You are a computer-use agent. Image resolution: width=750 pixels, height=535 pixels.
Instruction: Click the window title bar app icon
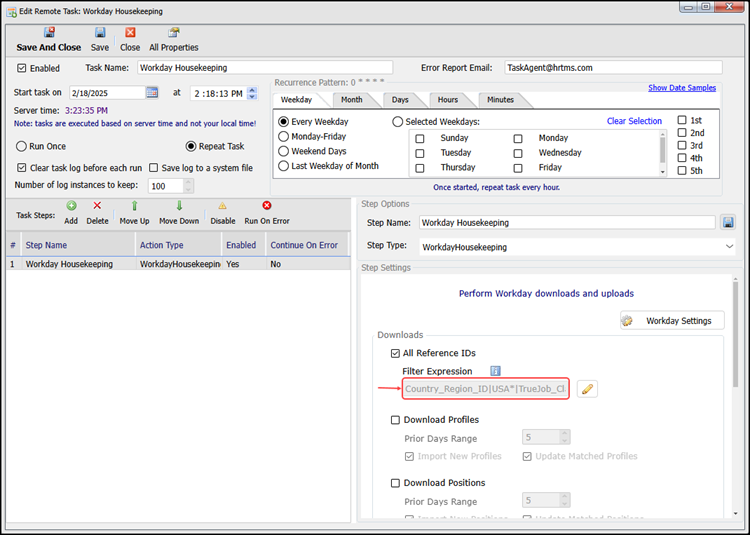(x=11, y=11)
